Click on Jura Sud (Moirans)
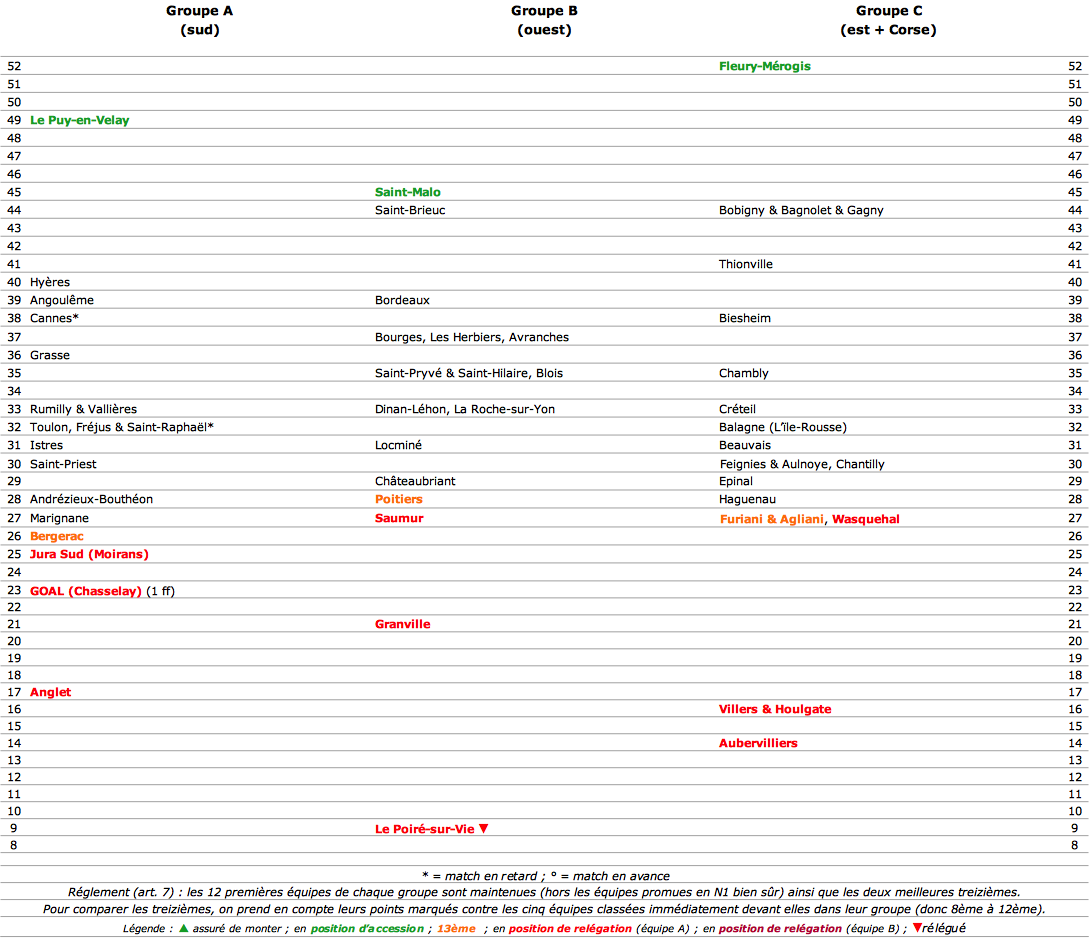The image size is (1091, 952). (89, 555)
